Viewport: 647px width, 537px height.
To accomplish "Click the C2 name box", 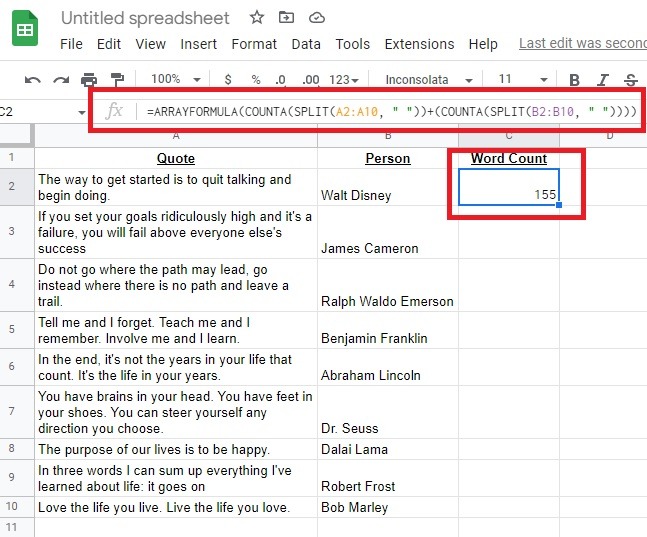I will (x=37, y=112).
